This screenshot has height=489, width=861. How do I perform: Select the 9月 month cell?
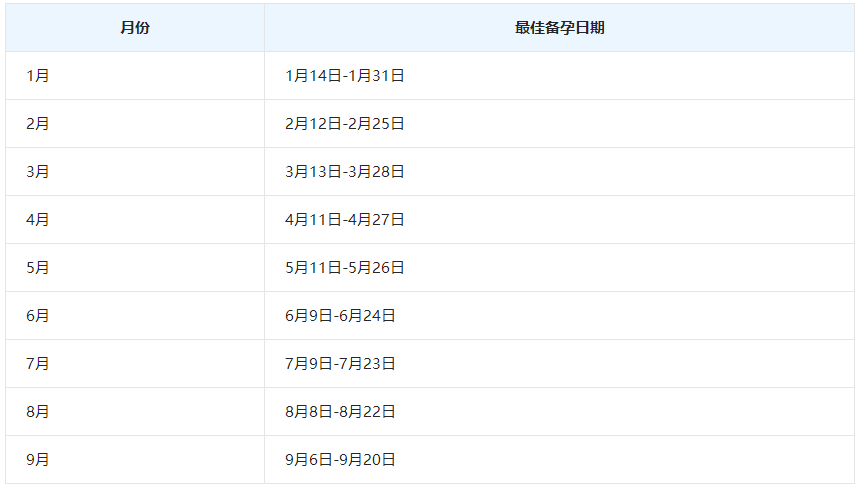click(x=38, y=460)
